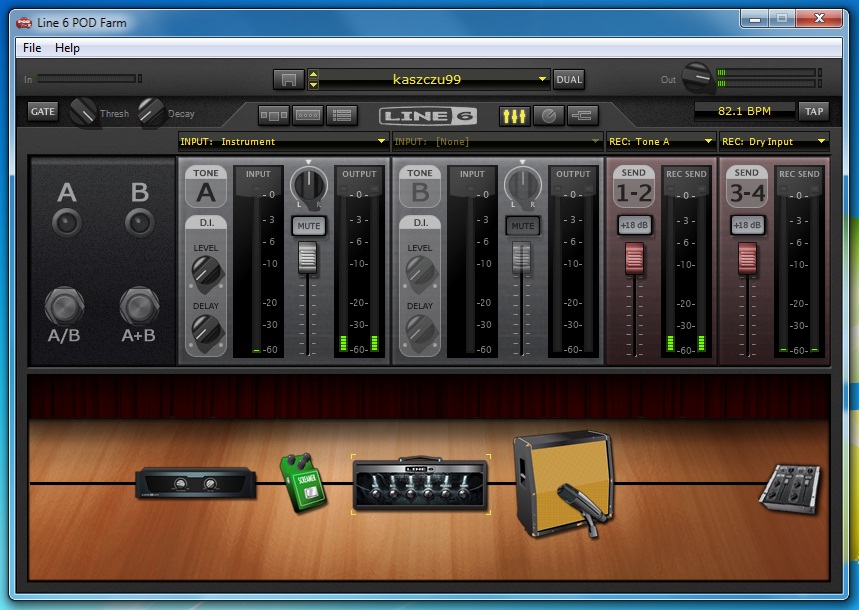
Task: Click Tone B D.I. DELAY knob
Action: click(421, 330)
